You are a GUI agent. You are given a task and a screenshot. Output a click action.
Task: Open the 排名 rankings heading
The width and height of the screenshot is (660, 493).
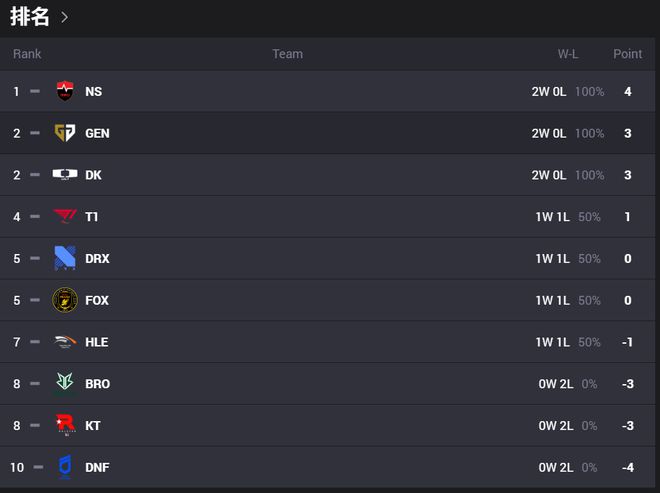pyautogui.click(x=29, y=17)
